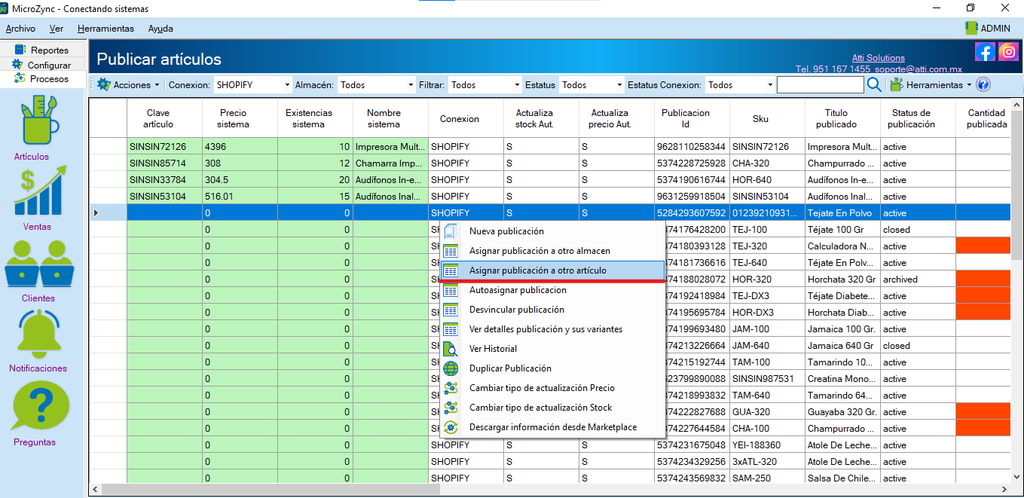The width and height of the screenshot is (1024, 498).
Task: Click the Ver Historial icon
Action: point(451,349)
